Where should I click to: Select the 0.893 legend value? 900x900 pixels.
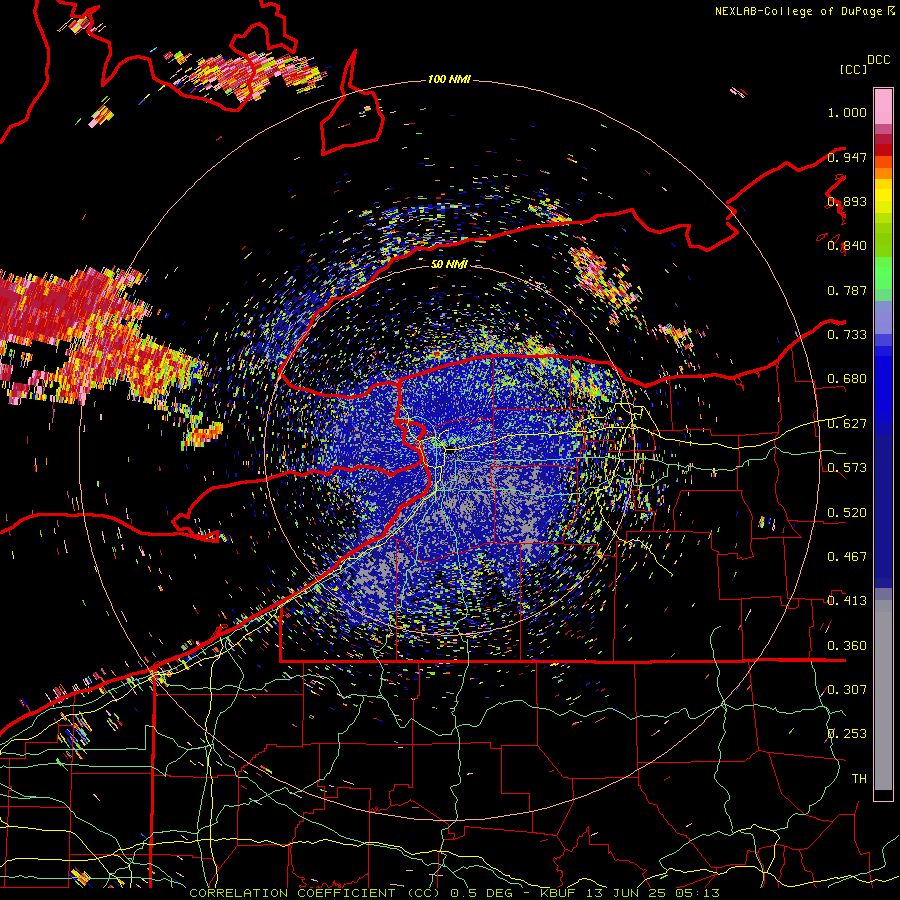[x=847, y=201]
